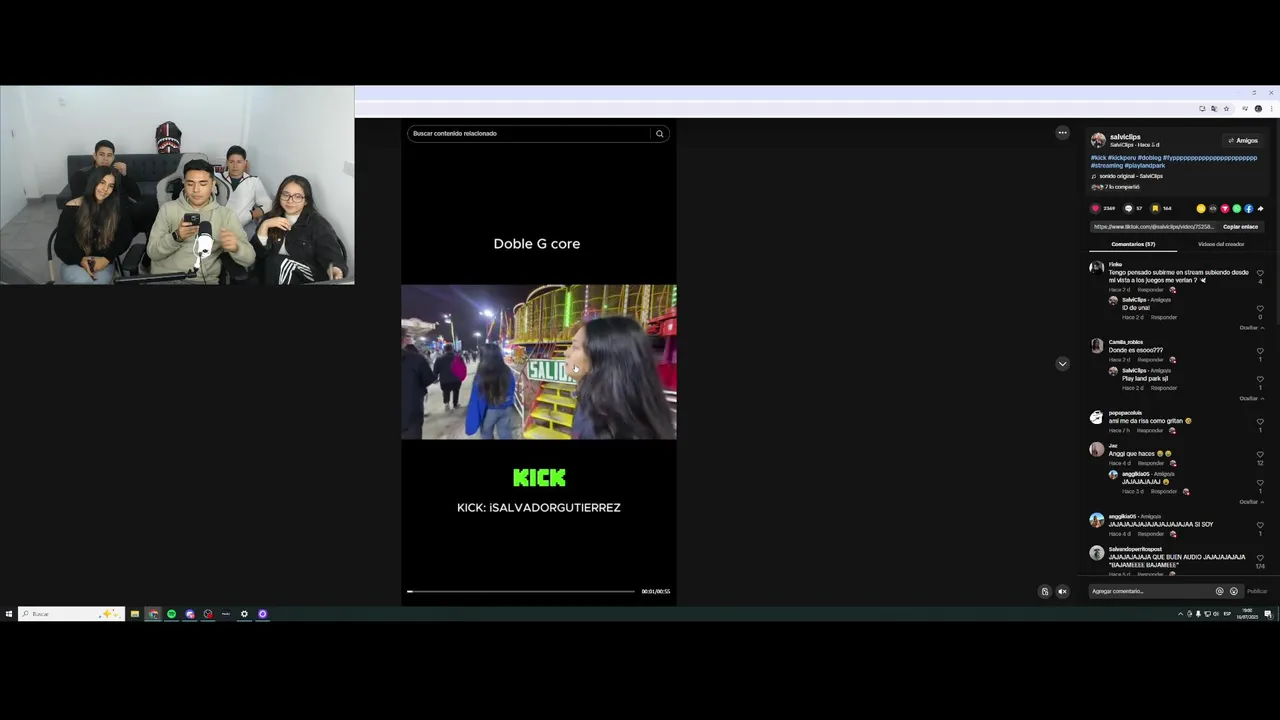Click the browser bookmark star icon

coord(1226,109)
